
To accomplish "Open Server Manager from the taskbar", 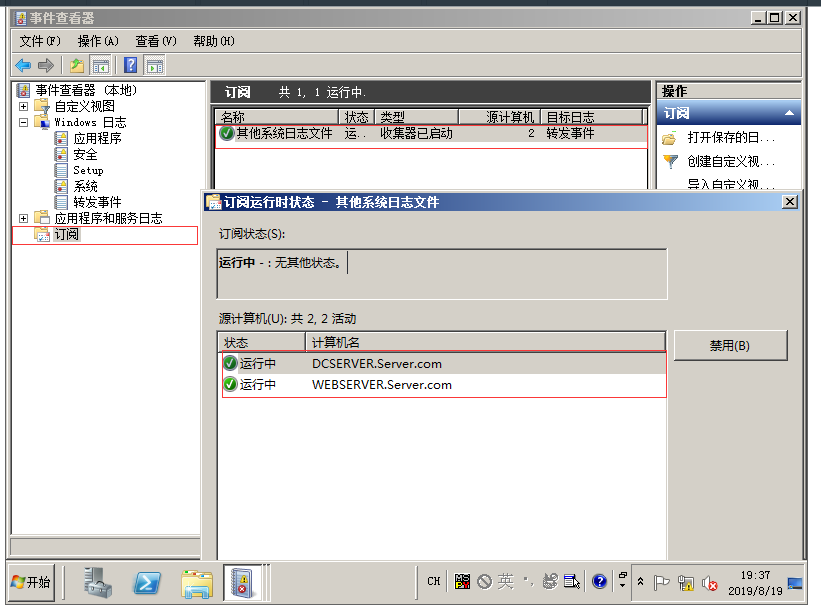I will (99, 581).
